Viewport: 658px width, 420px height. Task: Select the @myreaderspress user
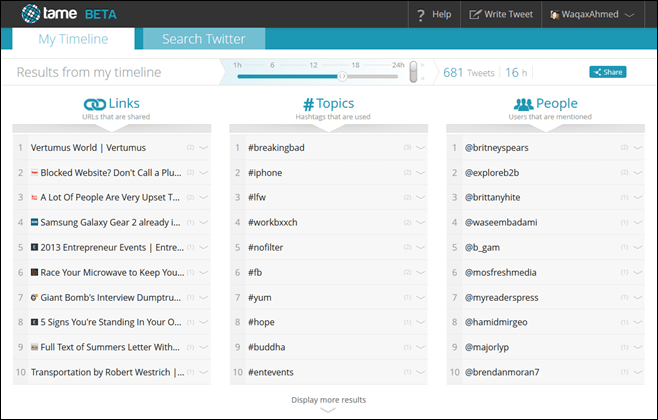[501, 297]
